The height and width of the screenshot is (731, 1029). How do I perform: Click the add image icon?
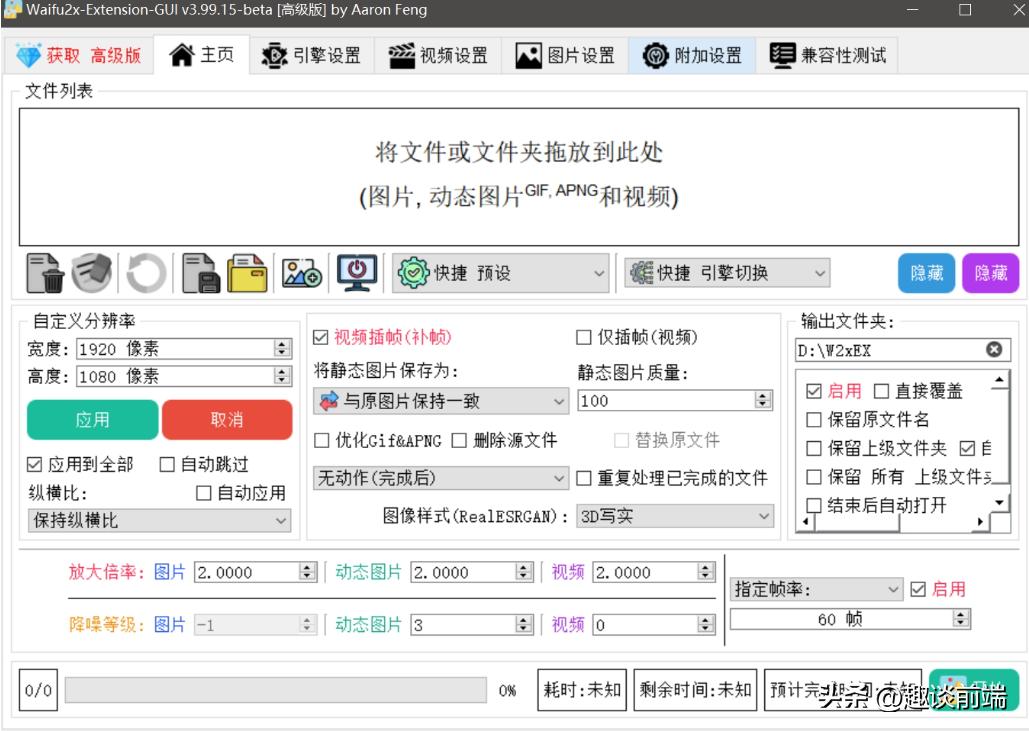coord(300,272)
